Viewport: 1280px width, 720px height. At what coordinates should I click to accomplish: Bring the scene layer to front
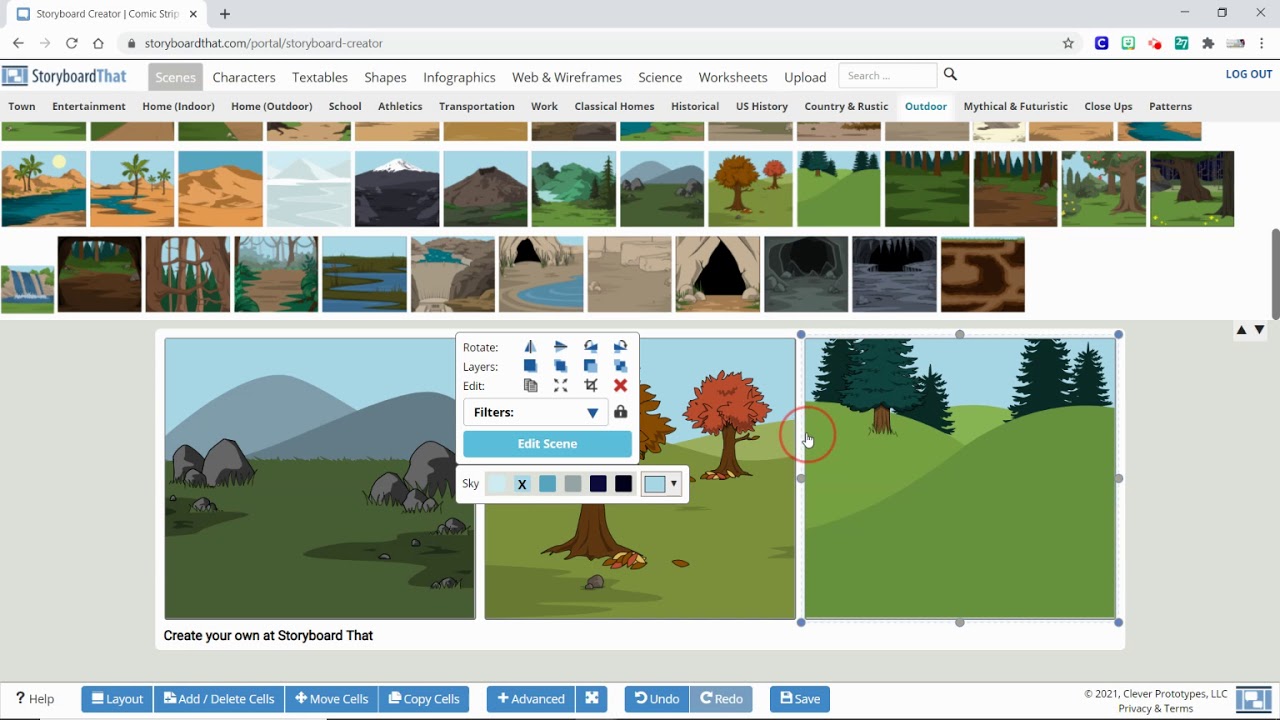click(530, 366)
